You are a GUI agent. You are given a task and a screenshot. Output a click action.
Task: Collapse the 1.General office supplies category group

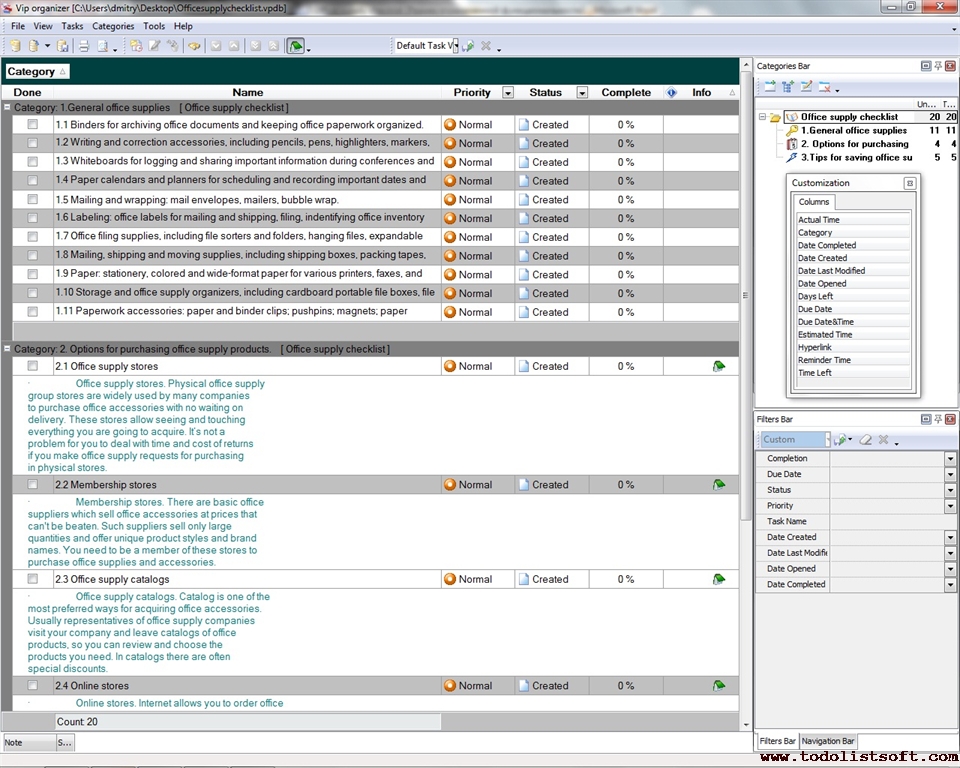coord(7,107)
